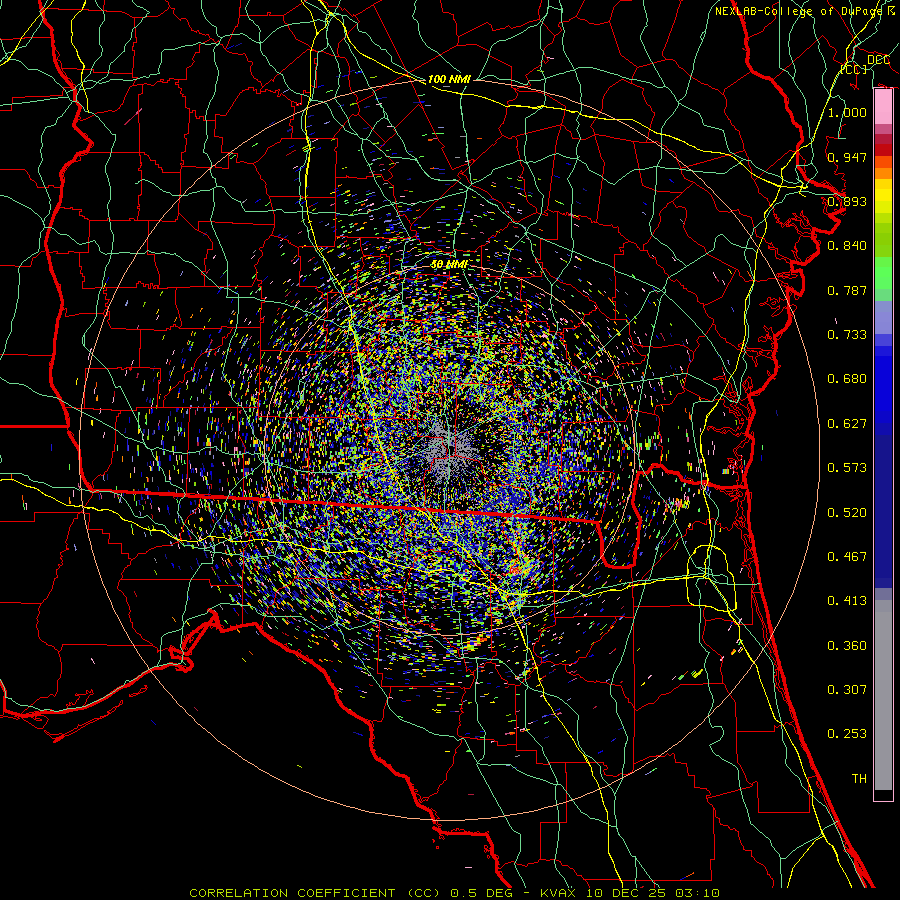Pick the lavender swatch on the color bar
This screenshot has width=900, height=900.
tap(883, 317)
